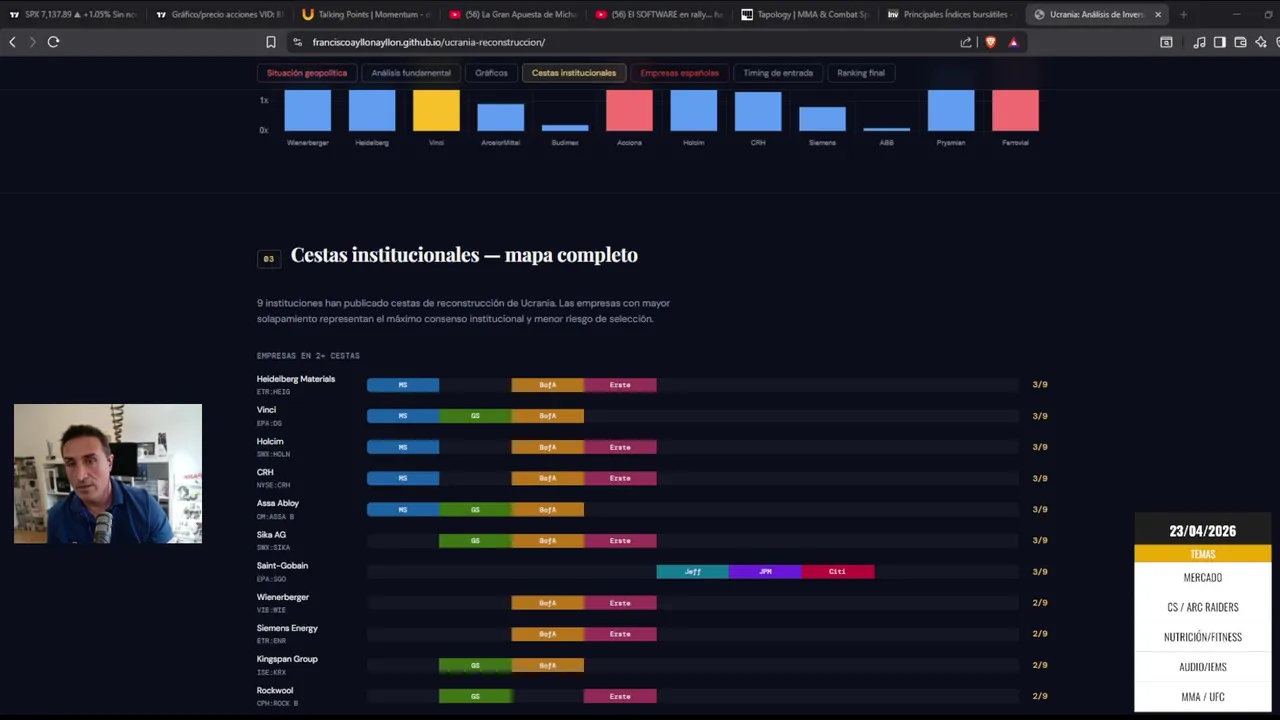
Task: Switch to Tapology MMA tab
Action: (804, 14)
